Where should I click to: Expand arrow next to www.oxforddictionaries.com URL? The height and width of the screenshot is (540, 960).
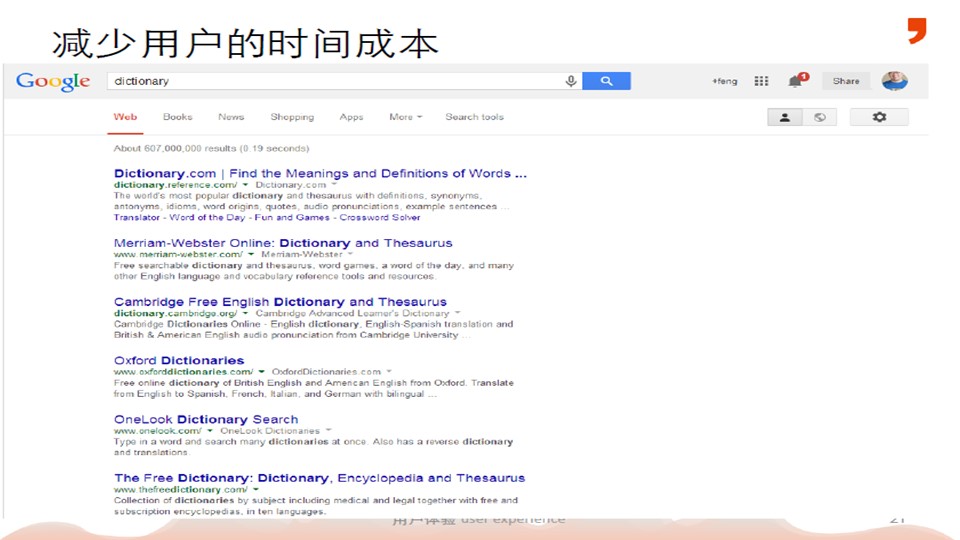(x=261, y=372)
